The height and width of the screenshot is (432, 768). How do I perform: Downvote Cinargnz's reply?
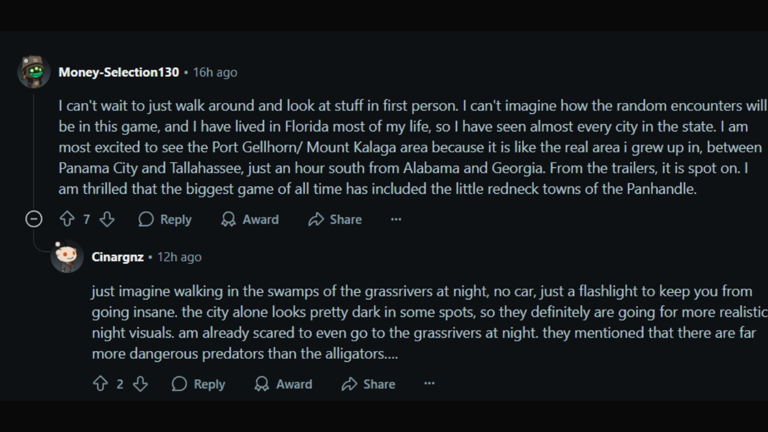tap(140, 384)
